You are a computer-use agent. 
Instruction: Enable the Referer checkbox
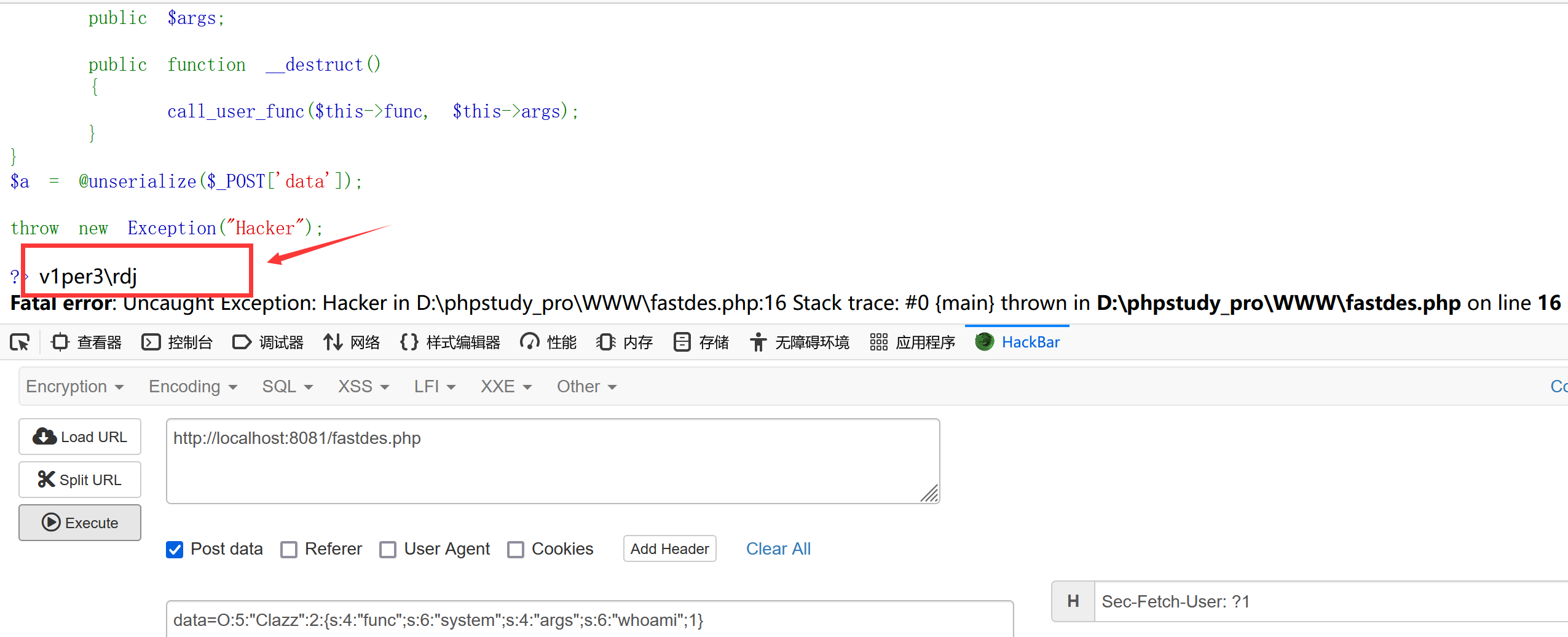click(x=289, y=549)
